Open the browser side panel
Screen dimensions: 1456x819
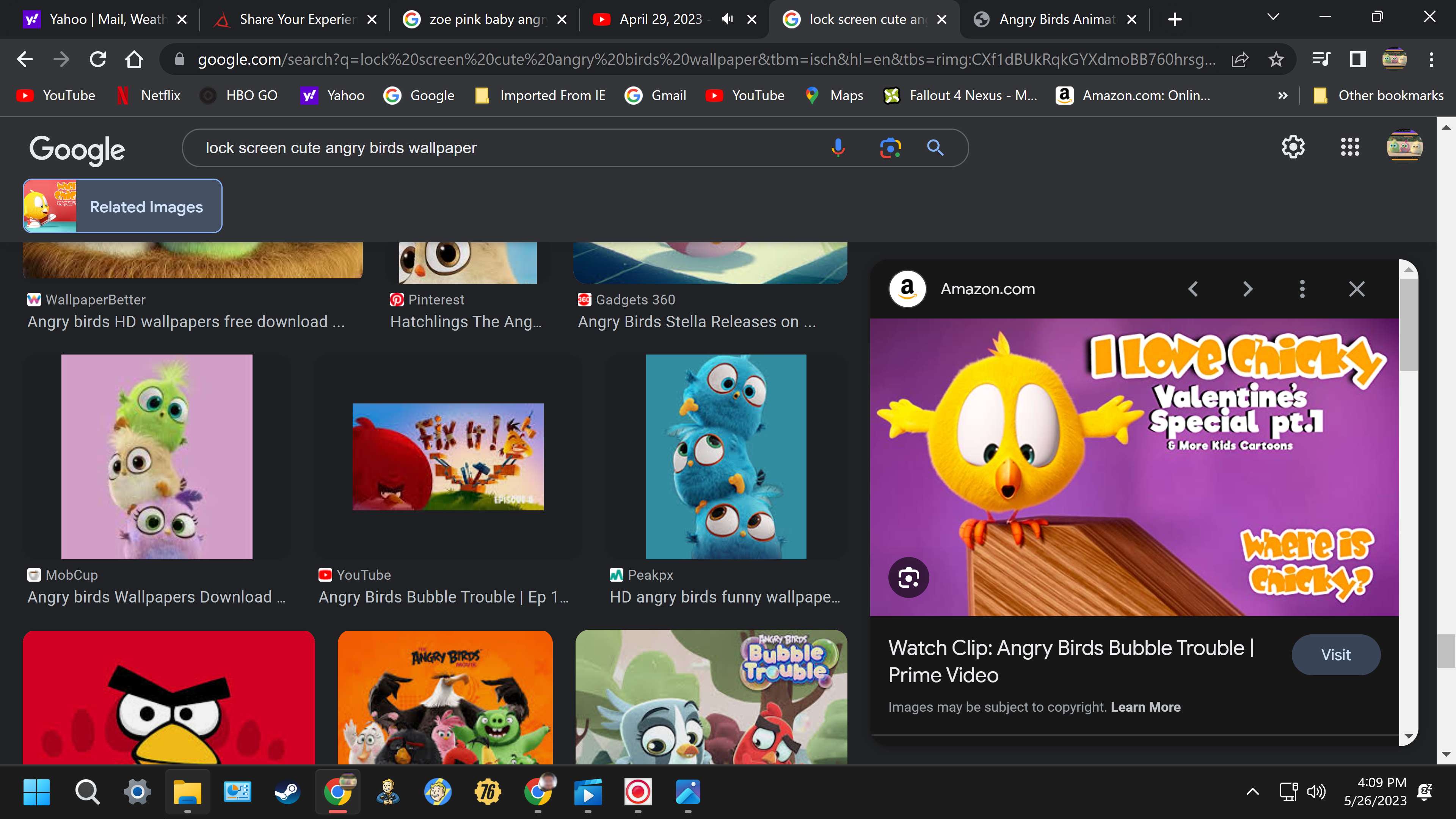coord(1358,60)
